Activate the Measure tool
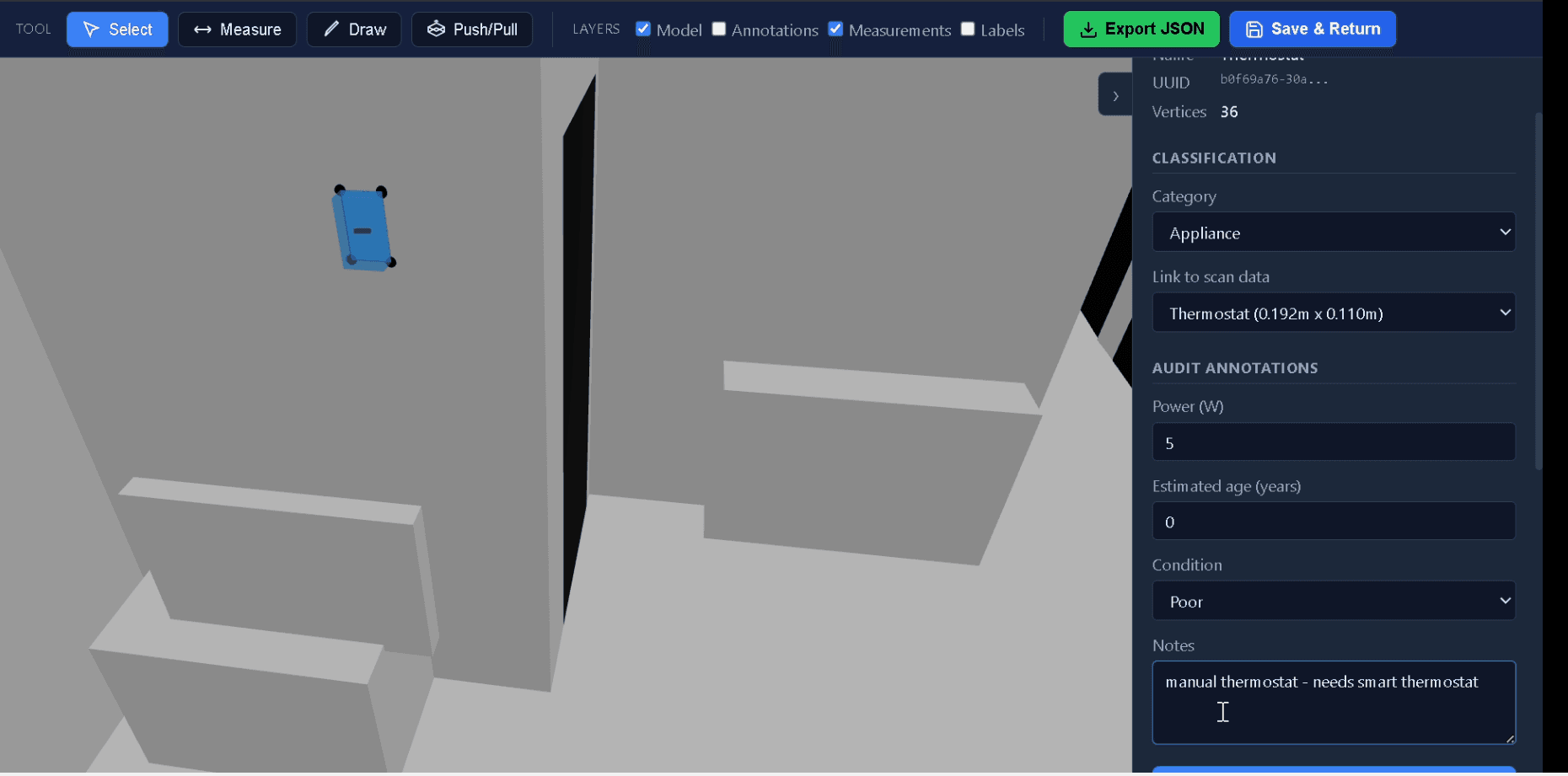The image size is (1568, 776). 237,29
